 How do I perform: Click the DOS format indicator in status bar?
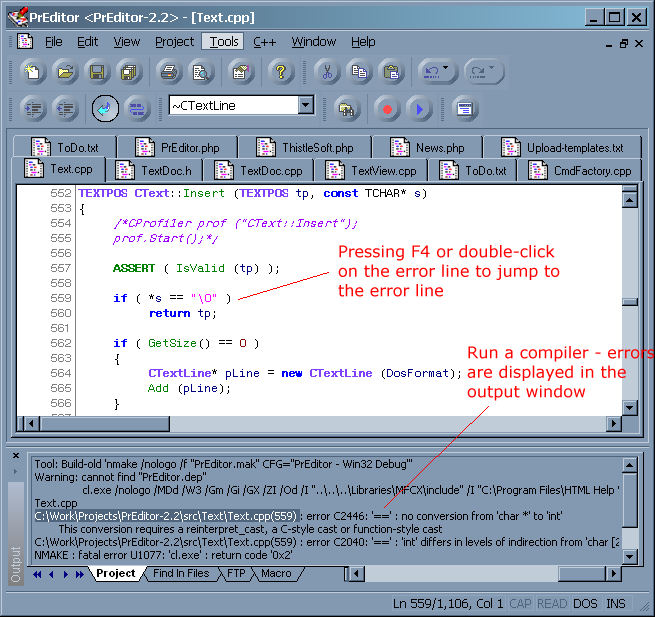click(585, 604)
